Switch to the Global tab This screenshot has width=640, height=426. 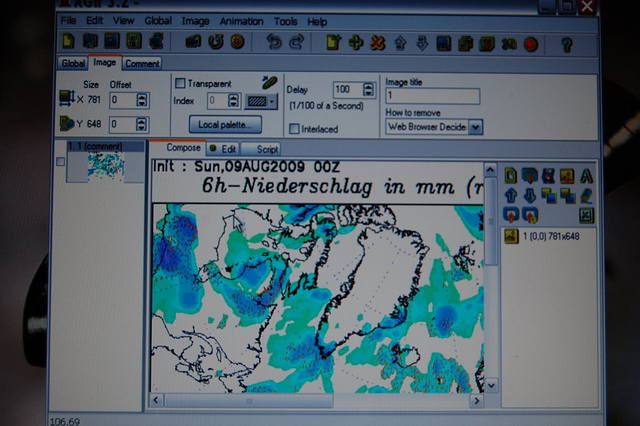(x=74, y=63)
